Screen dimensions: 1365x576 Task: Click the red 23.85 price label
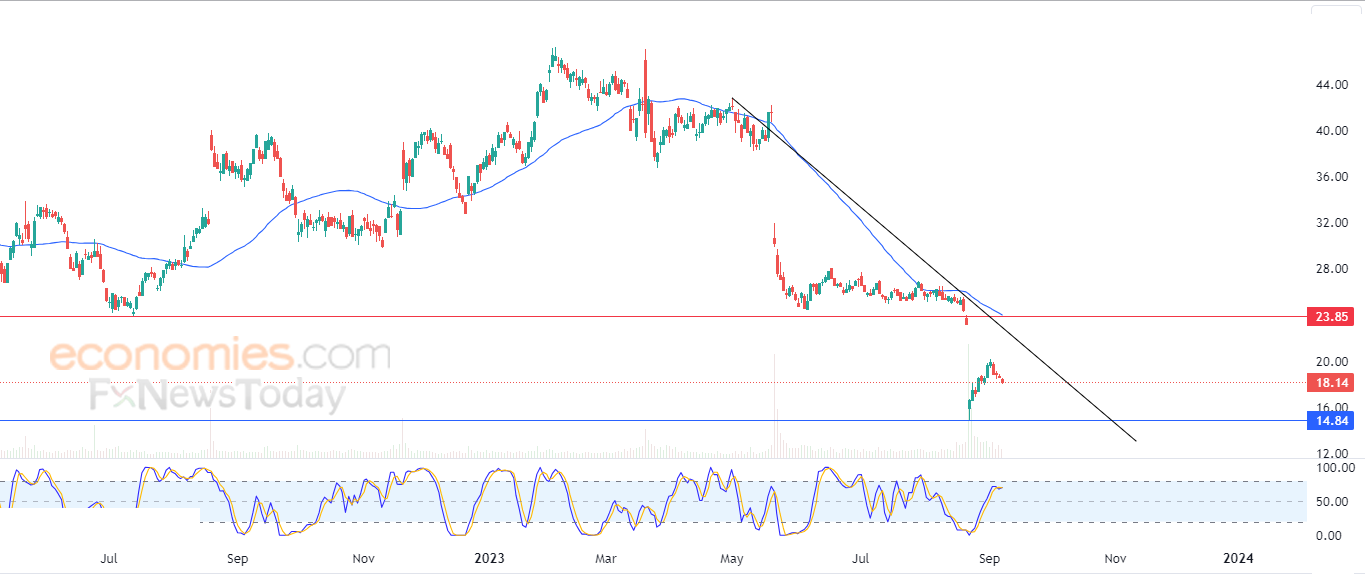point(1331,317)
